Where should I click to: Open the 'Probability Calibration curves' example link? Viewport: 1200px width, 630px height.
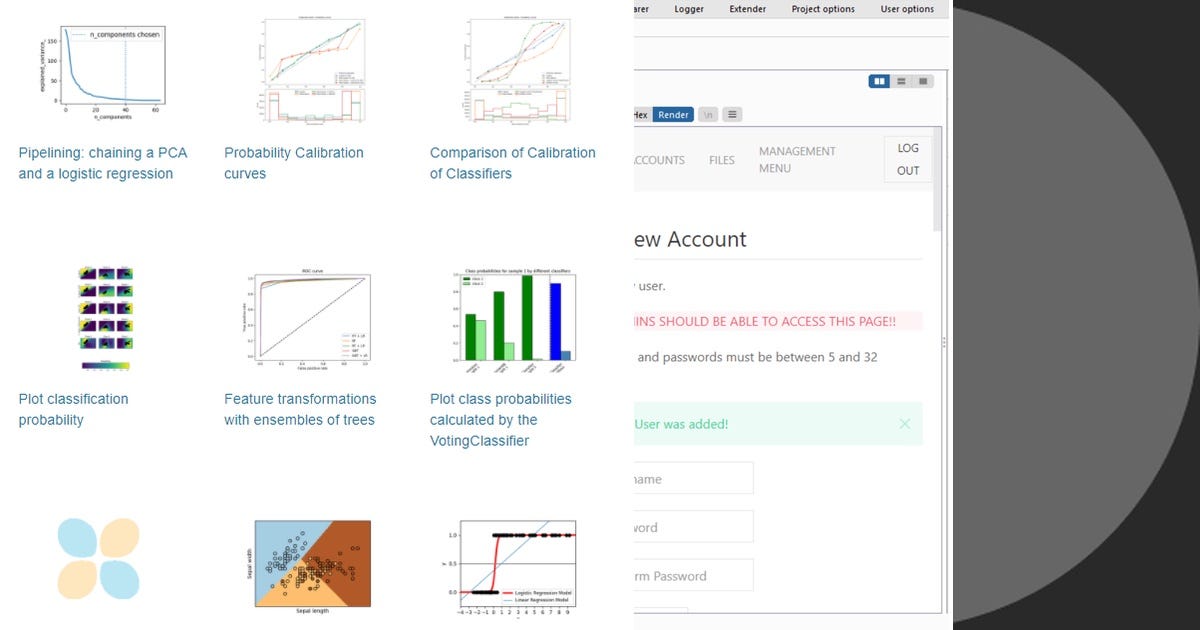coord(293,162)
